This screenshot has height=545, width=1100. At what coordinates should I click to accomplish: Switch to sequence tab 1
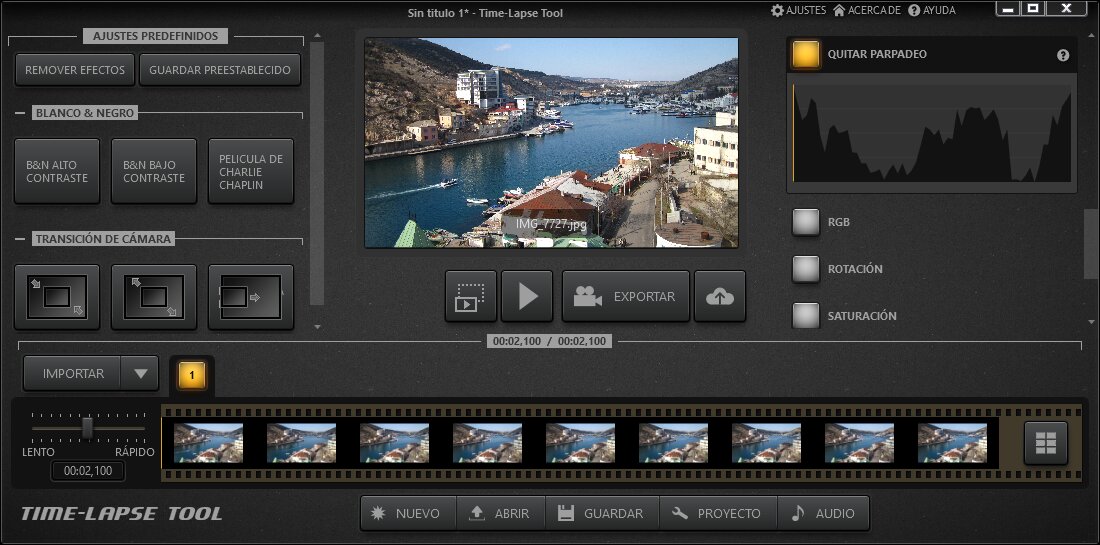(192, 376)
